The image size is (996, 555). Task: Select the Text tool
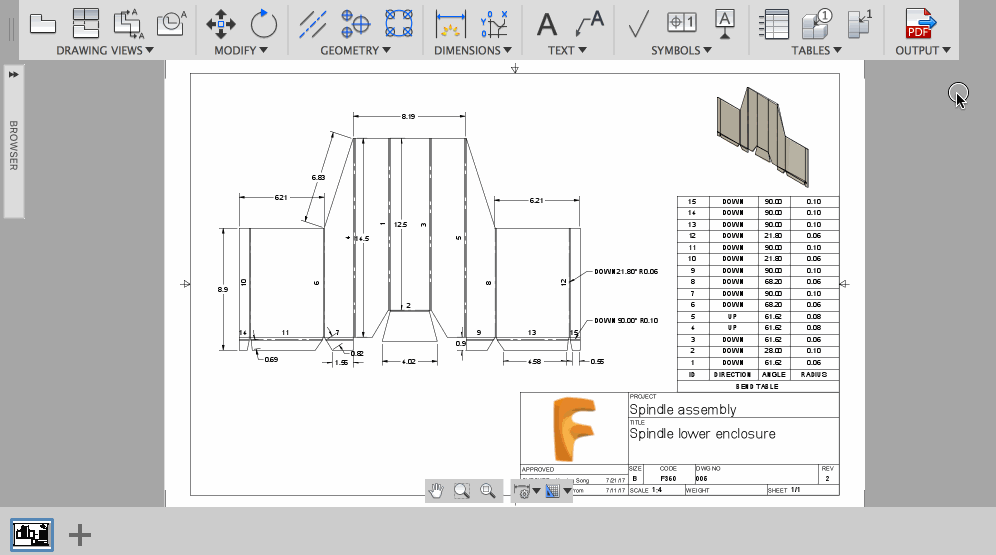547,22
